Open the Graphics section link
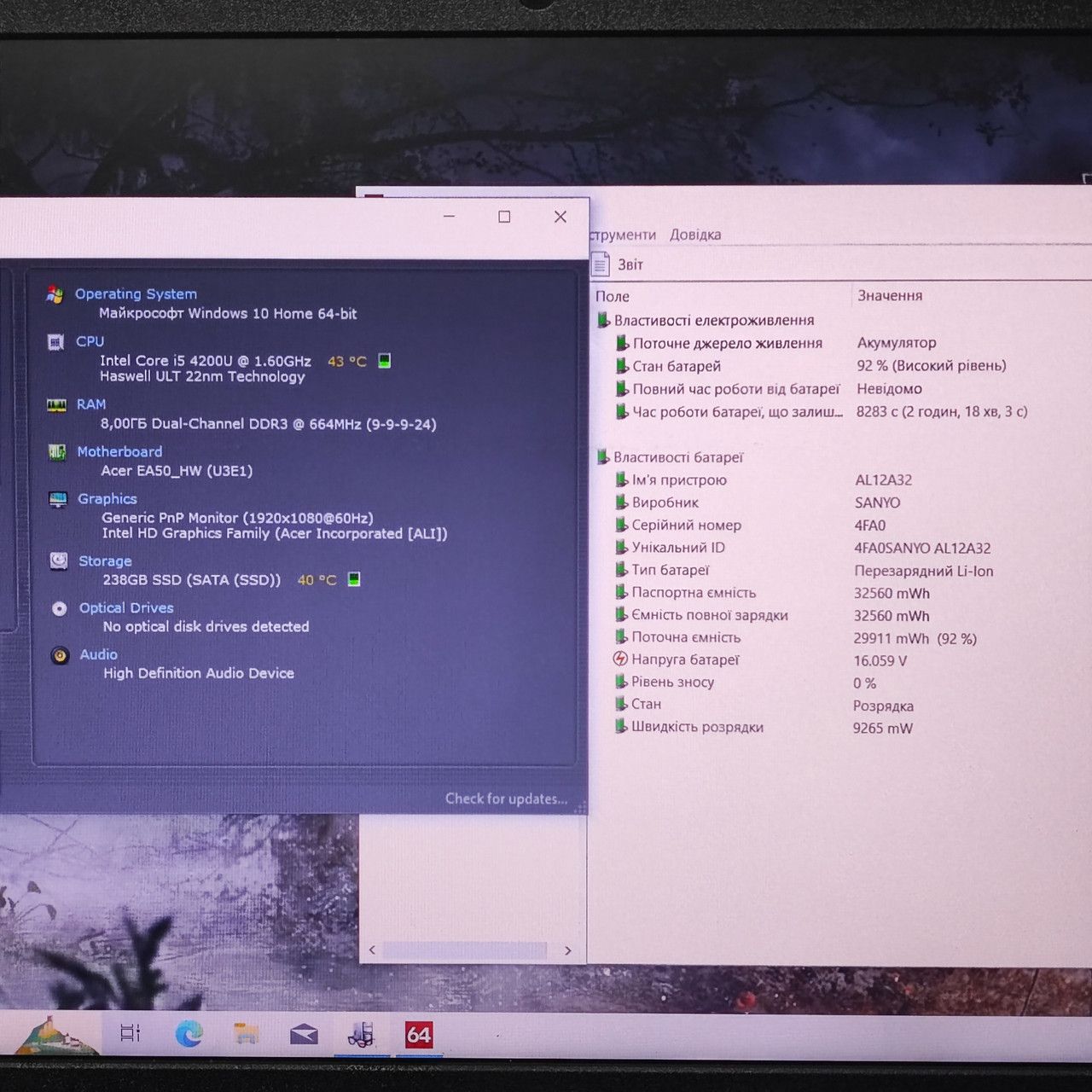Viewport: 1092px width, 1092px height. coord(107,499)
